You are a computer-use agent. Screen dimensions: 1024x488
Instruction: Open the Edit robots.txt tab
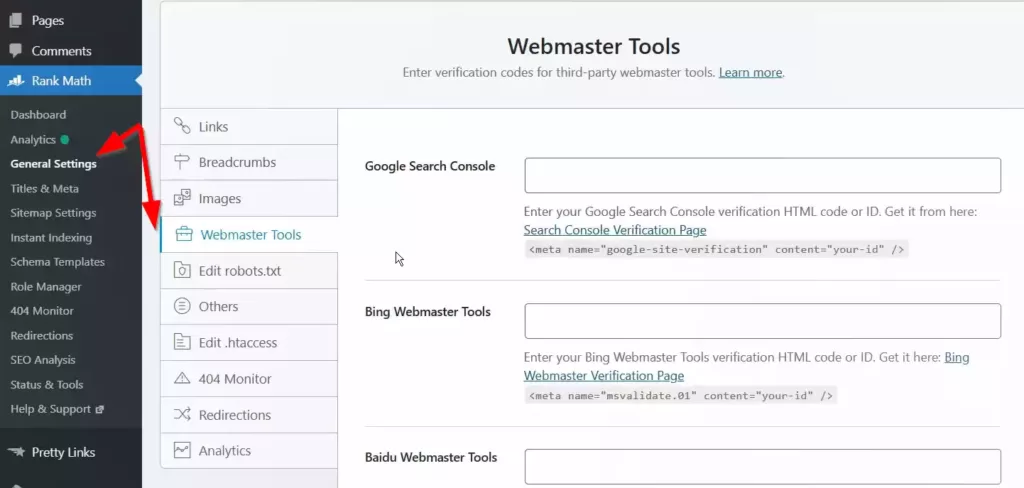pos(249,270)
